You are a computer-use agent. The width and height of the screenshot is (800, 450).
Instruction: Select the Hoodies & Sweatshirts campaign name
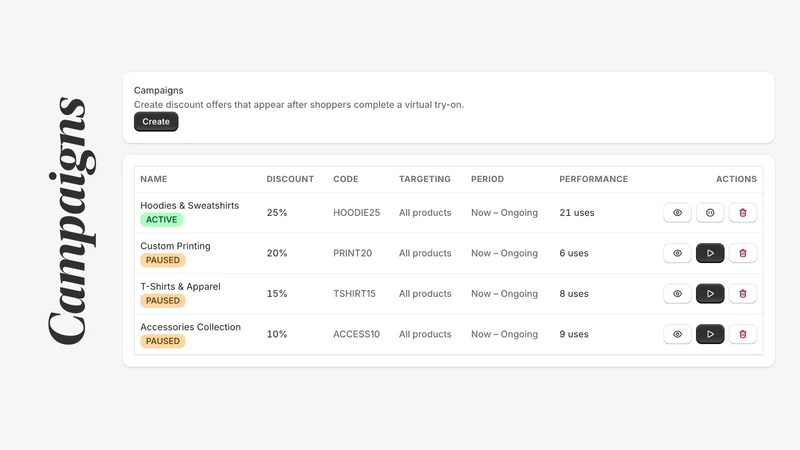tap(190, 205)
